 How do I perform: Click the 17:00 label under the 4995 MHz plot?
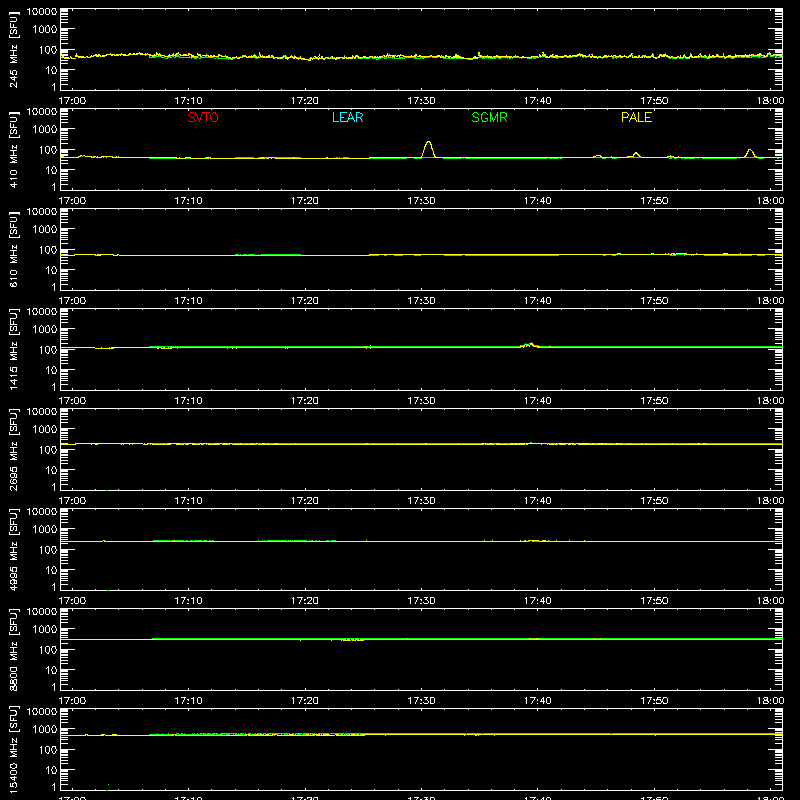pos(72,601)
